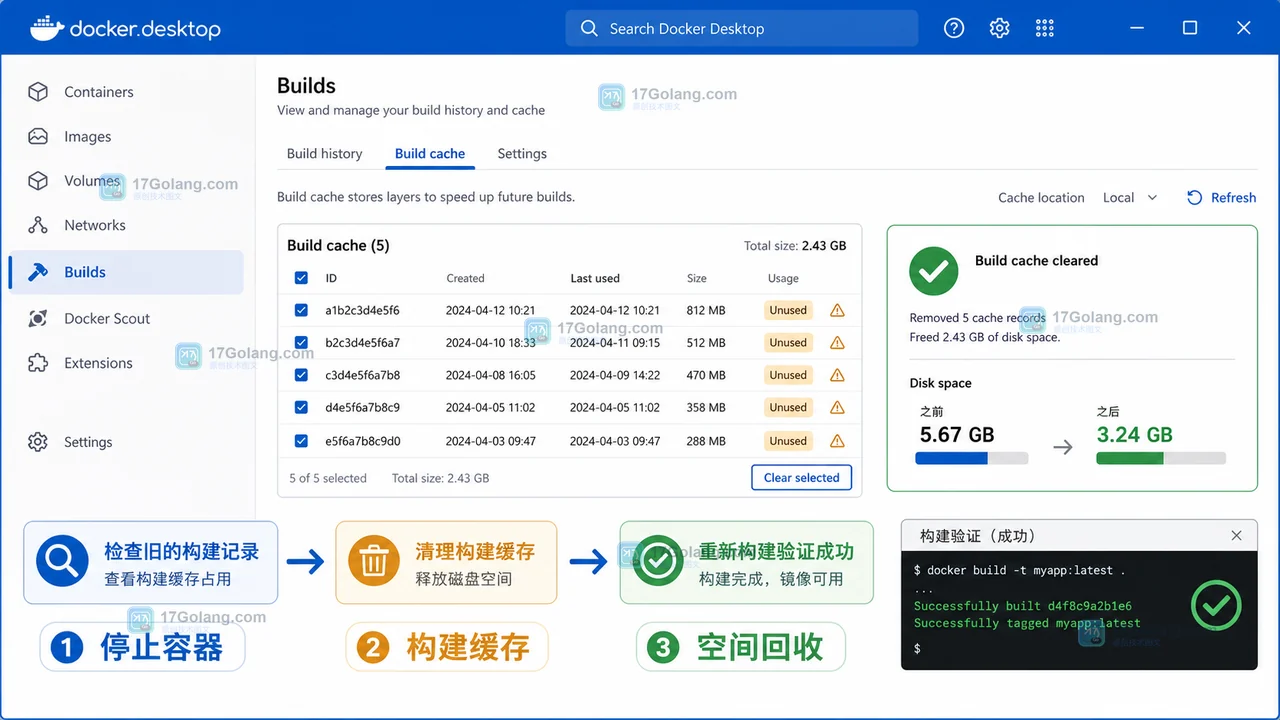Click the 358 MB size cell
The height and width of the screenshot is (720, 1280).
point(706,407)
